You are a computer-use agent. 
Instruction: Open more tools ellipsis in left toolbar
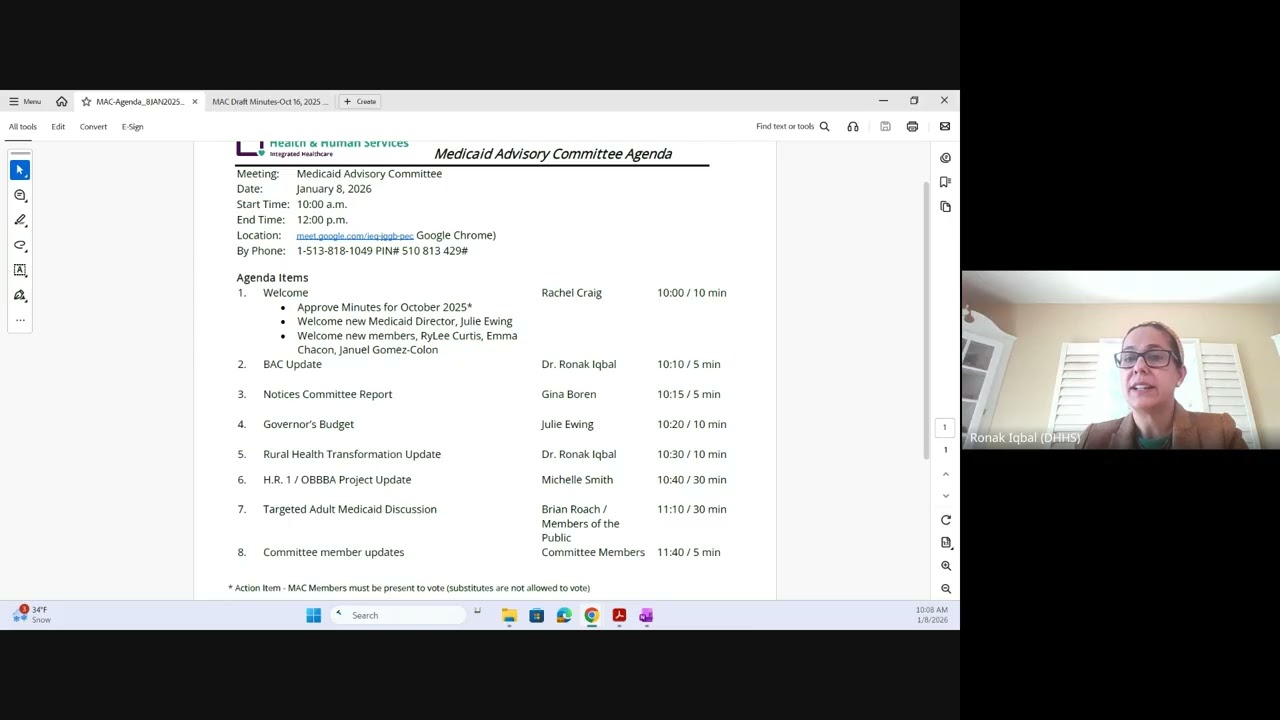20,320
